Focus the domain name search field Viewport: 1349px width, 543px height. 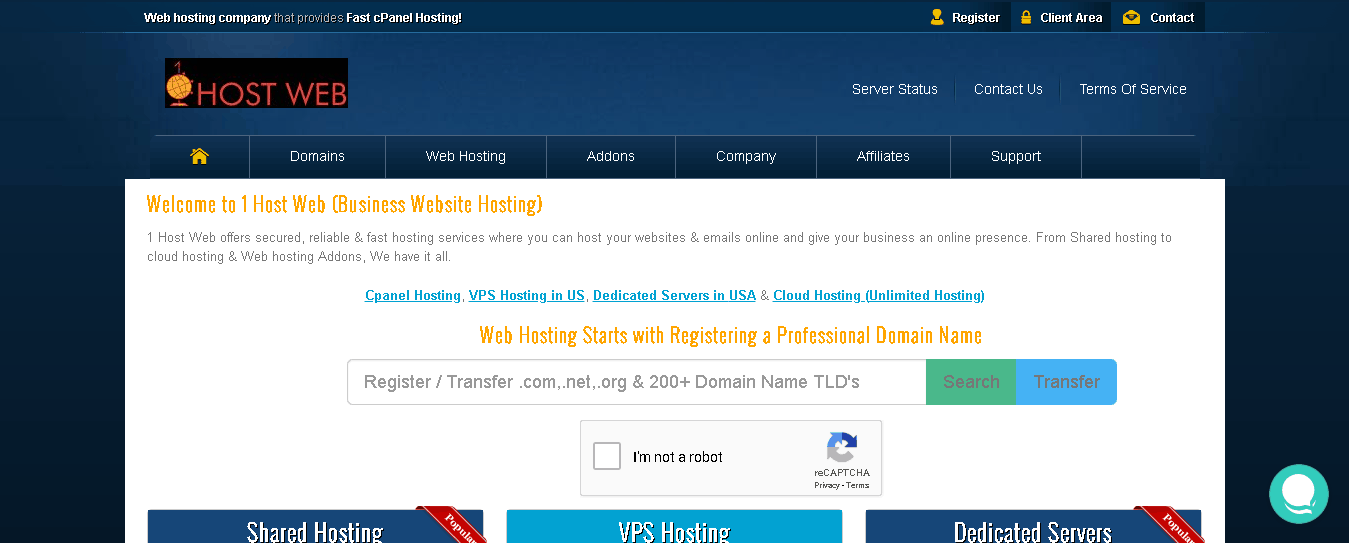(x=637, y=382)
